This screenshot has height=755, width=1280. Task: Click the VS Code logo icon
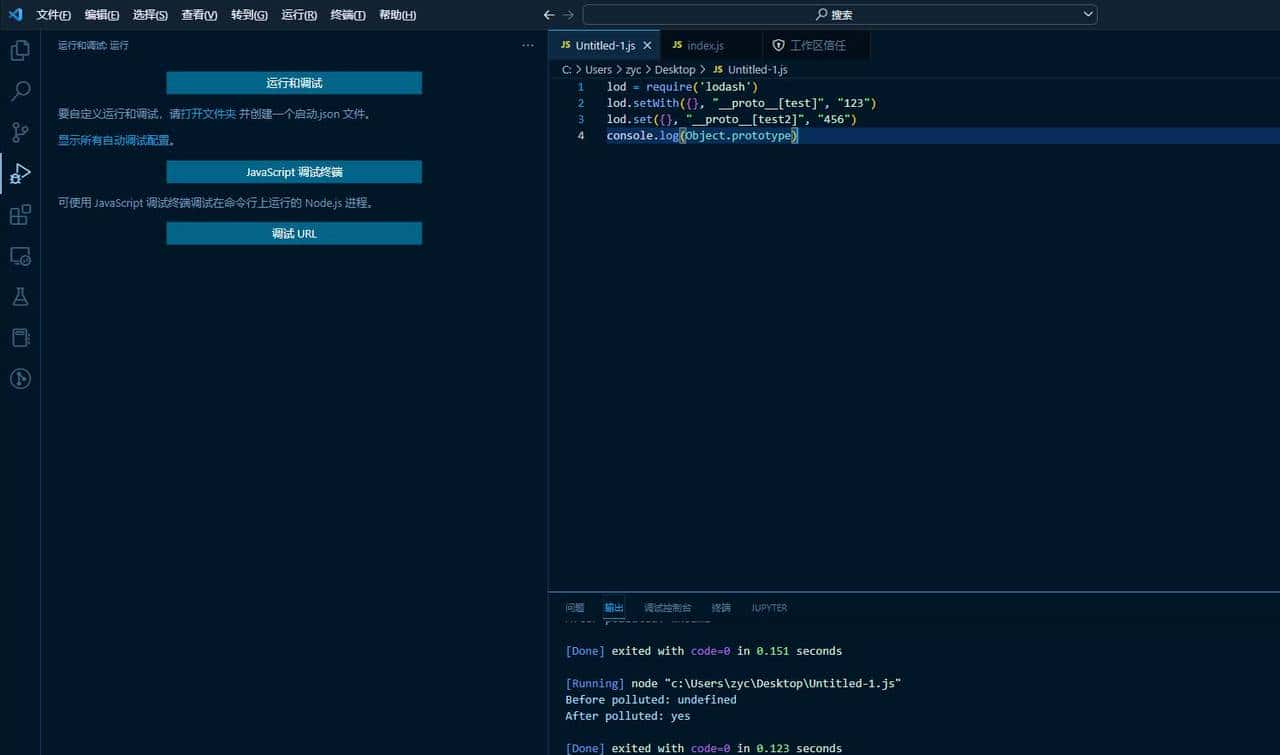(13, 14)
